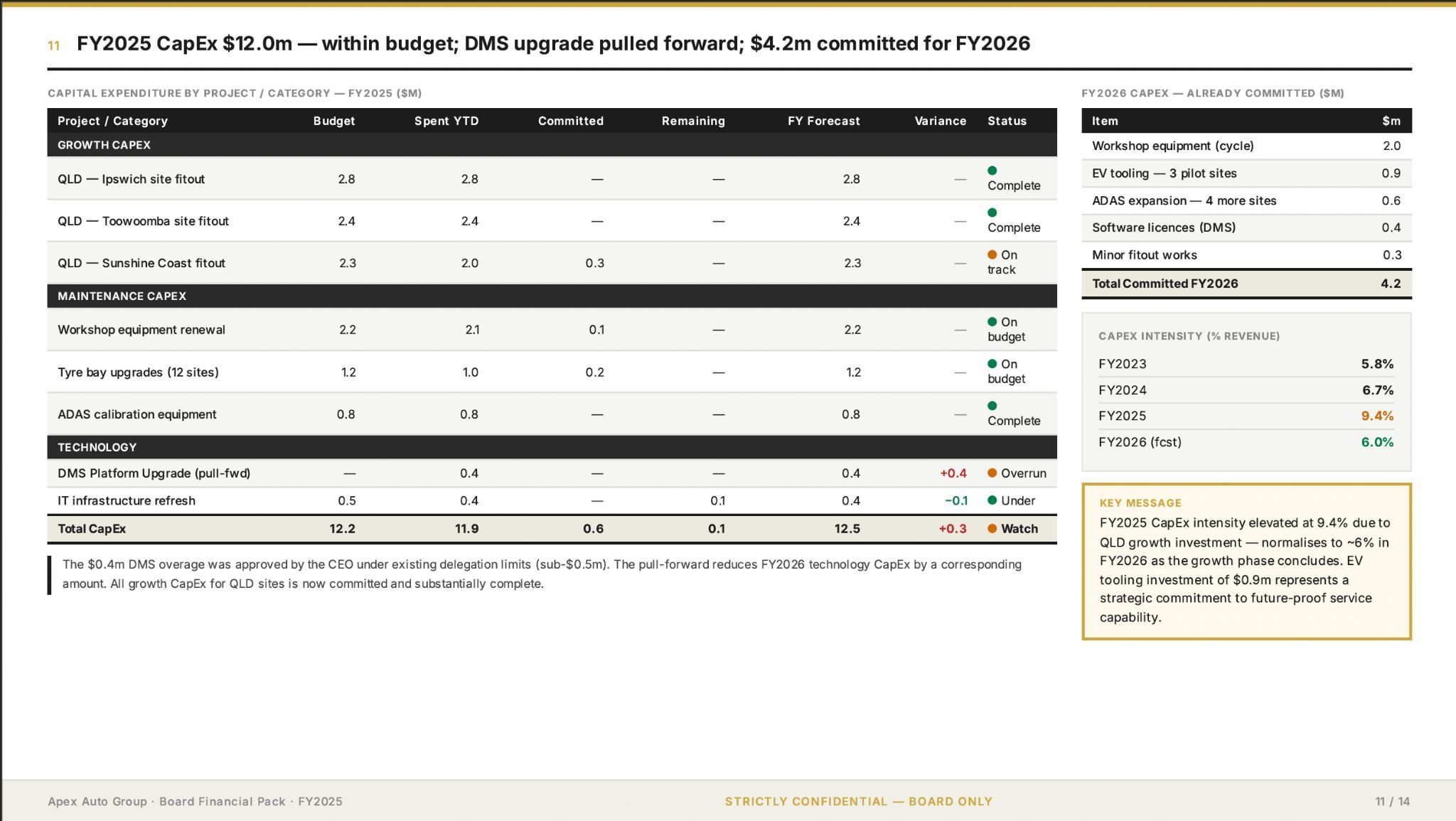1456x821 pixels.
Task: Click the +0.4 variance value in red
Action: tap(953, 473)
